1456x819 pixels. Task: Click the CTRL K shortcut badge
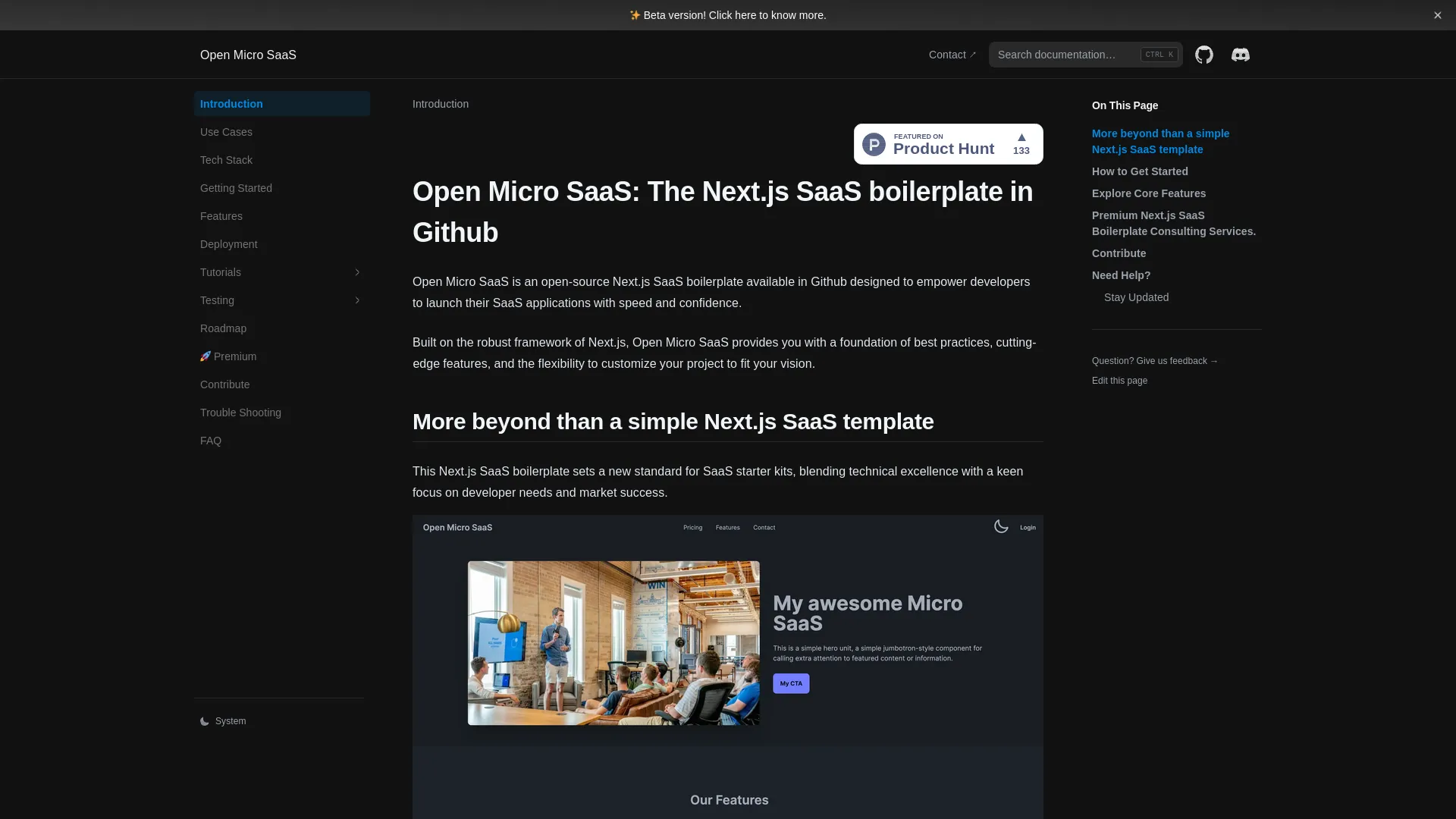pyautogui.click(x=1159, y=55)
